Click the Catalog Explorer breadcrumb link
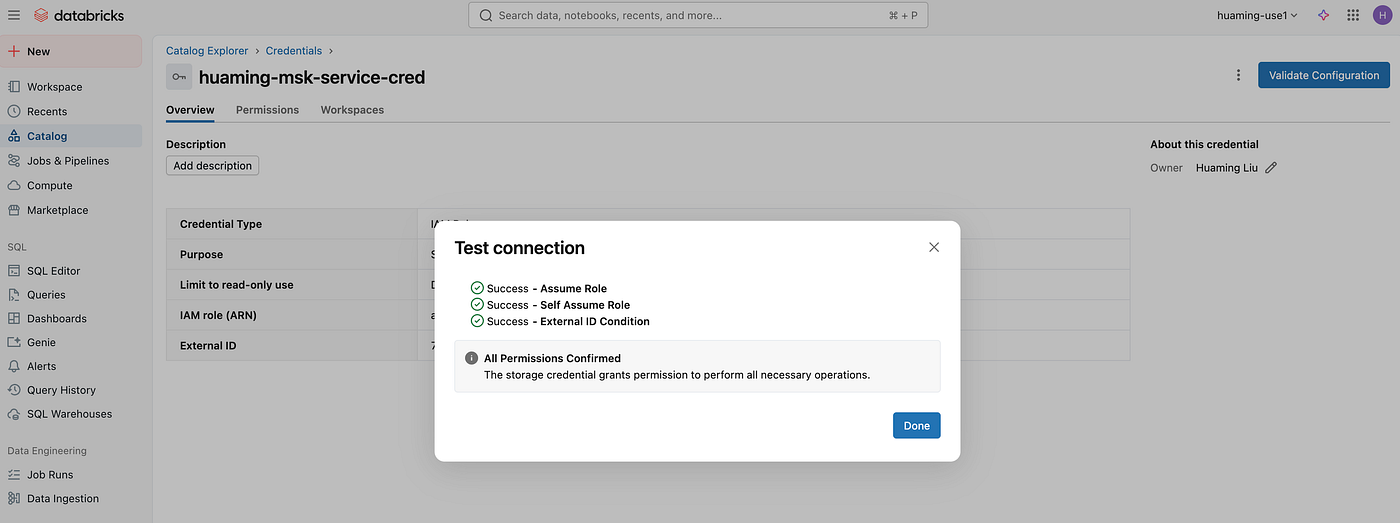 207,50
